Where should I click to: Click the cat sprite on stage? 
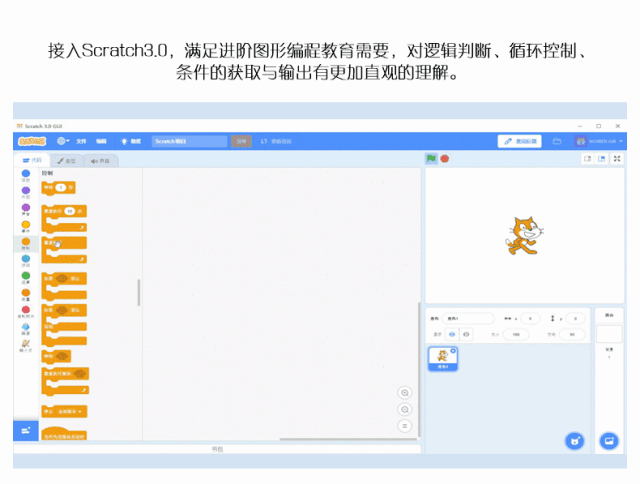(524, 236)
